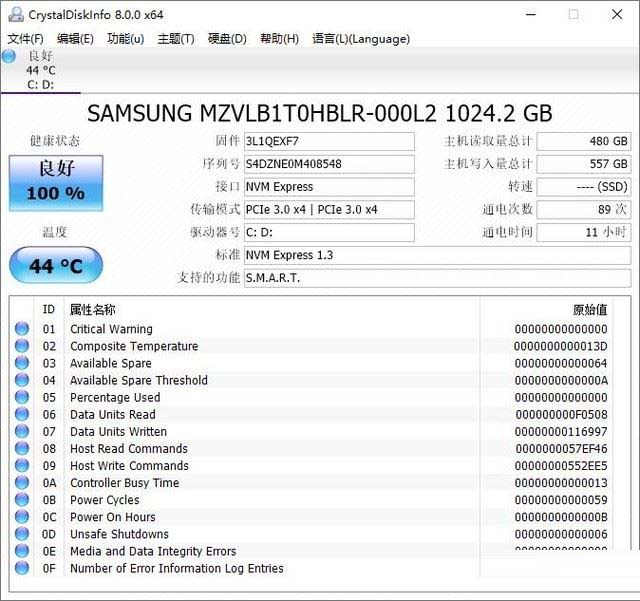Click the SAMSUNG MZVLB1T0HBLR-000L2 model title

[320, 114]
